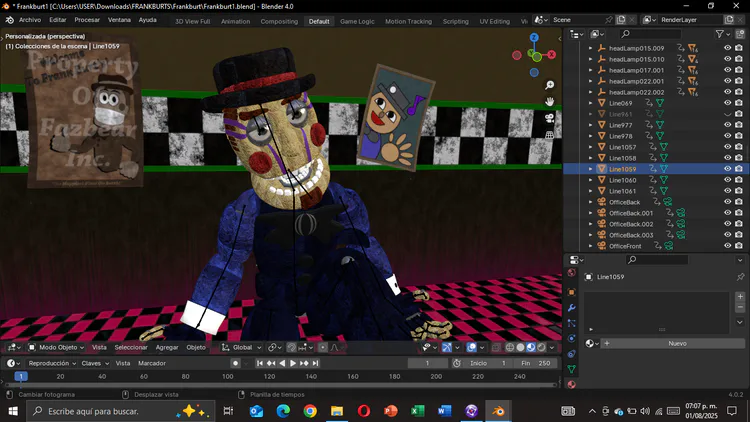
Task: Switch to the UV Editing workspace tab
Action: click(495, 22)
